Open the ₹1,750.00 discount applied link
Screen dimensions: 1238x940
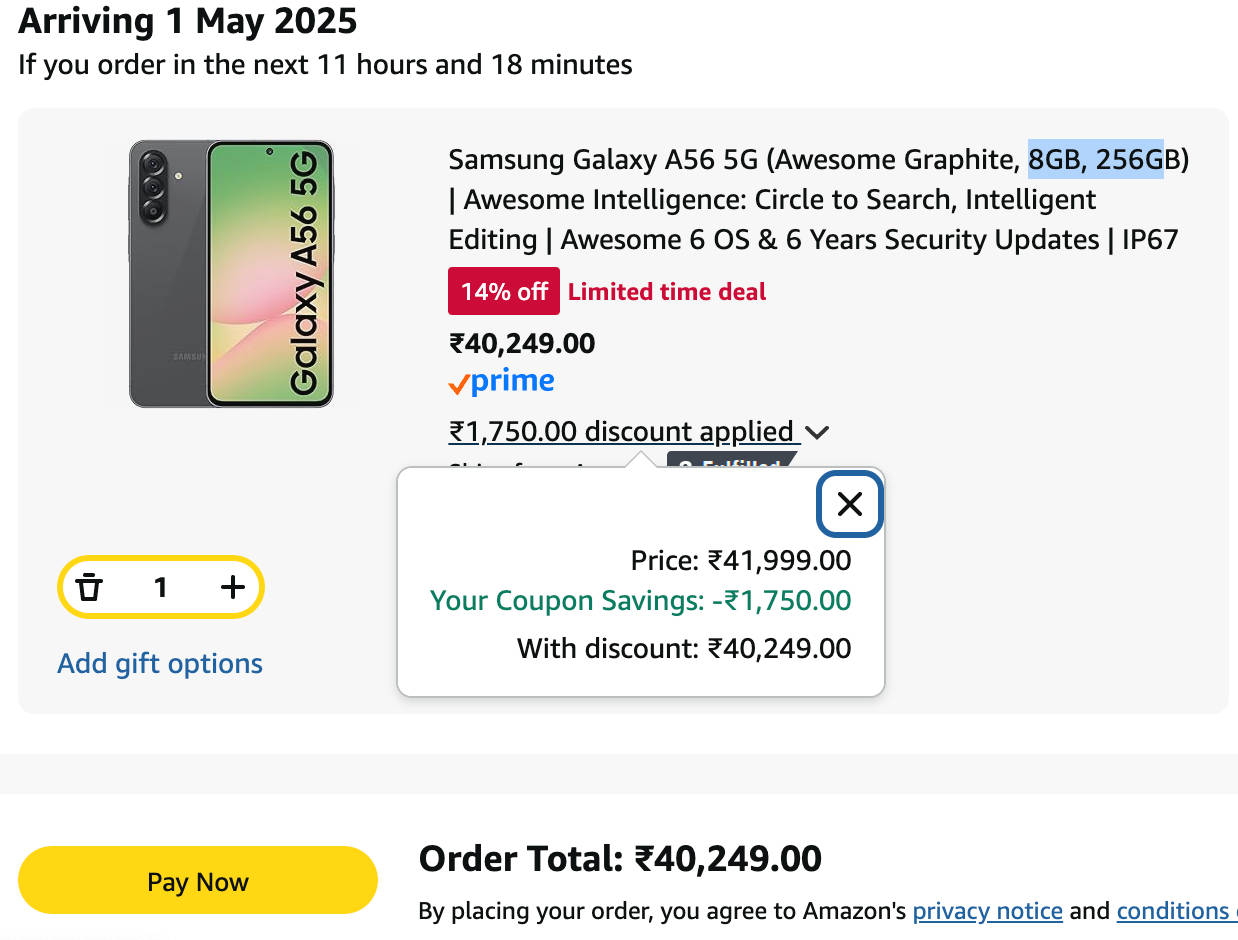coord(621,432)
